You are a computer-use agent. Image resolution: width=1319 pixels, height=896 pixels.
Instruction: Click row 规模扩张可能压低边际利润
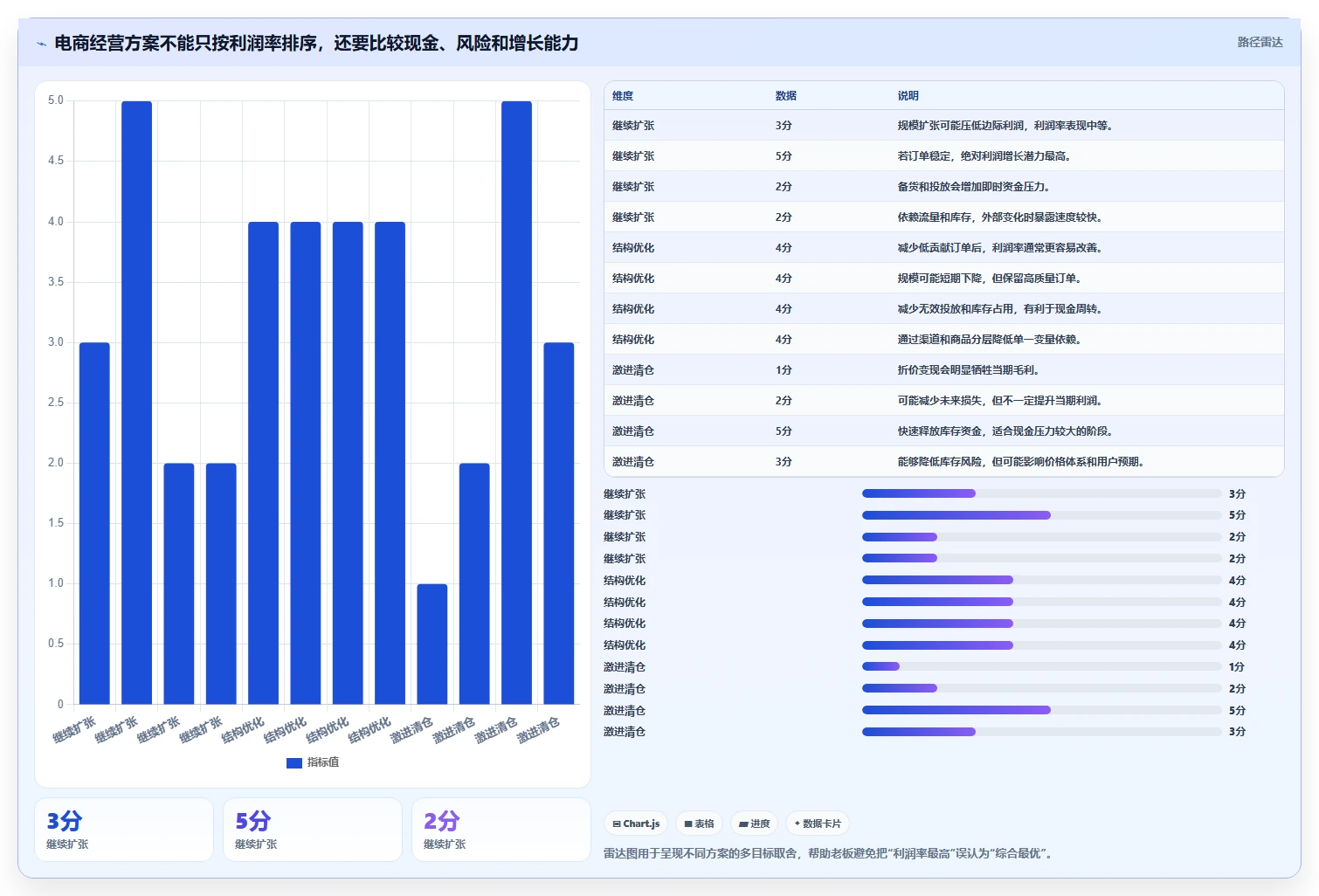pyautogui.click(x=943, y=126)
